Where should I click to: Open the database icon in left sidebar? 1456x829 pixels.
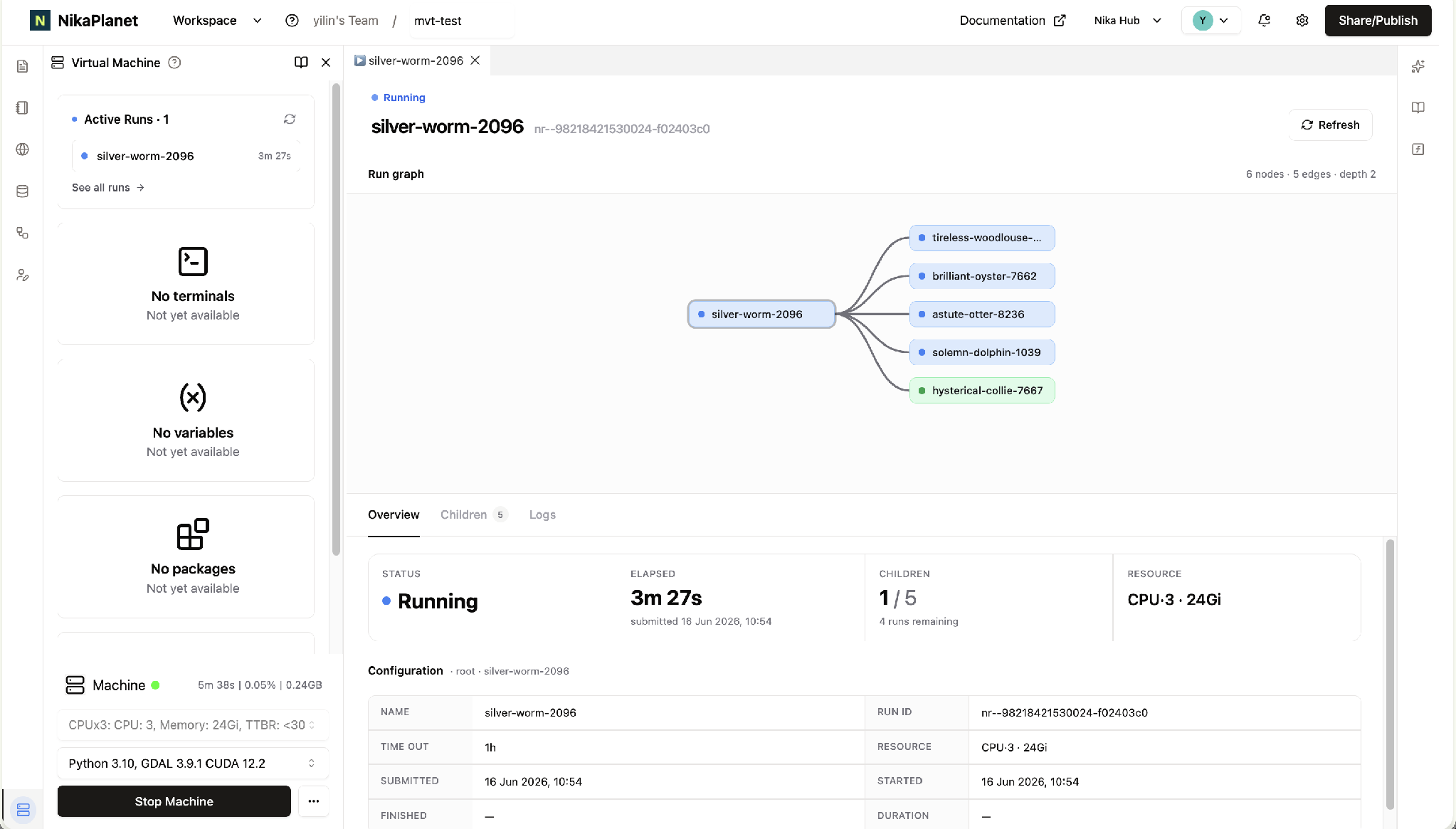pos(23,191)
